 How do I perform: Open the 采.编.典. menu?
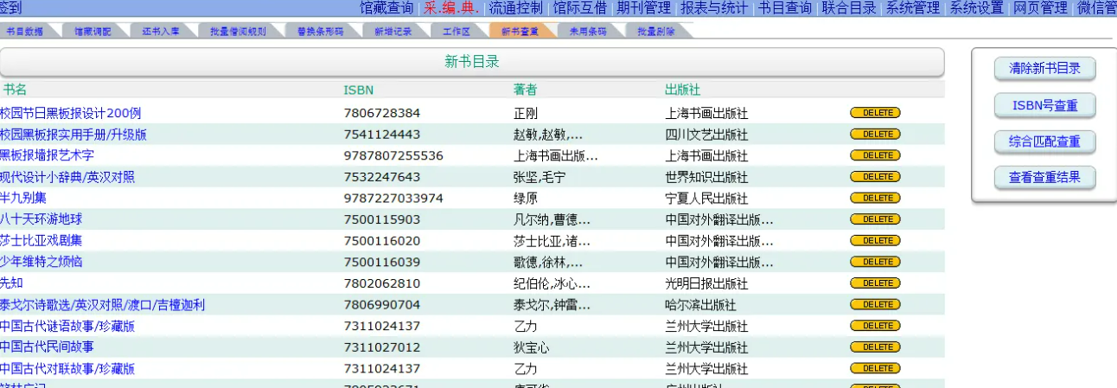click(x=452, y=8)
